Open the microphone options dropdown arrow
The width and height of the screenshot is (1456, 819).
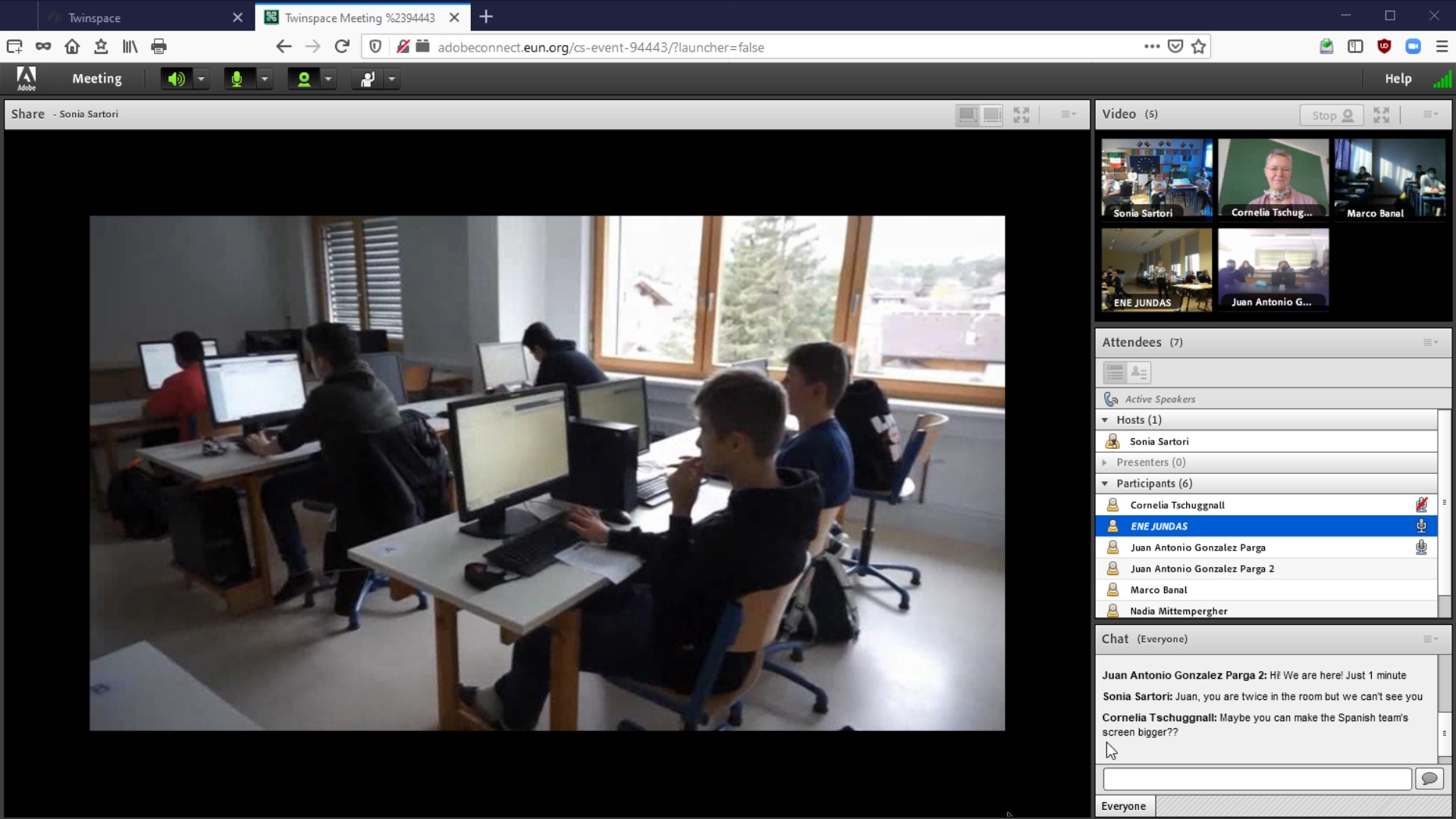(x=265, y=79)
